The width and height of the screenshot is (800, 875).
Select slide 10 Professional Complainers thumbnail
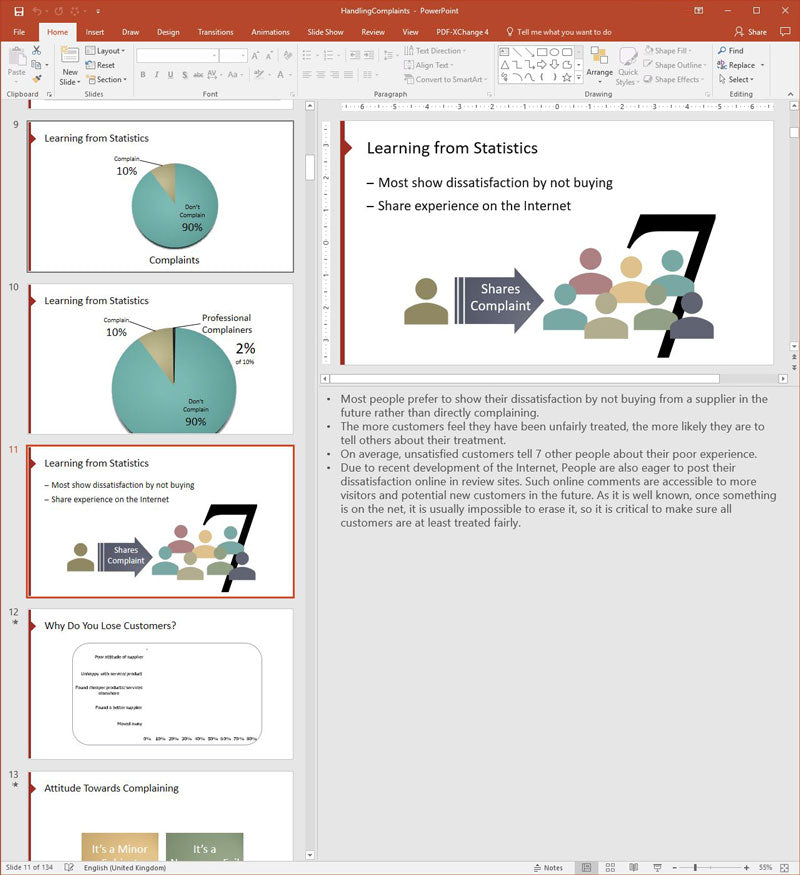tap(161, 359)
